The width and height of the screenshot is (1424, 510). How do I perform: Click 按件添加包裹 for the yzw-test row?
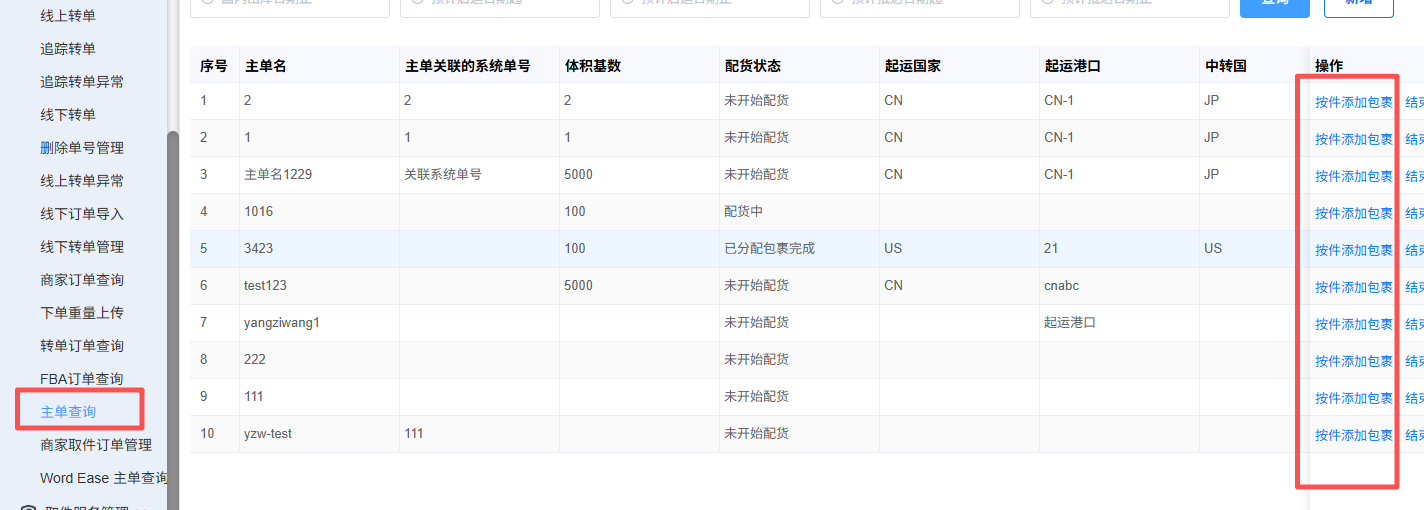[x=1353, y=435]
